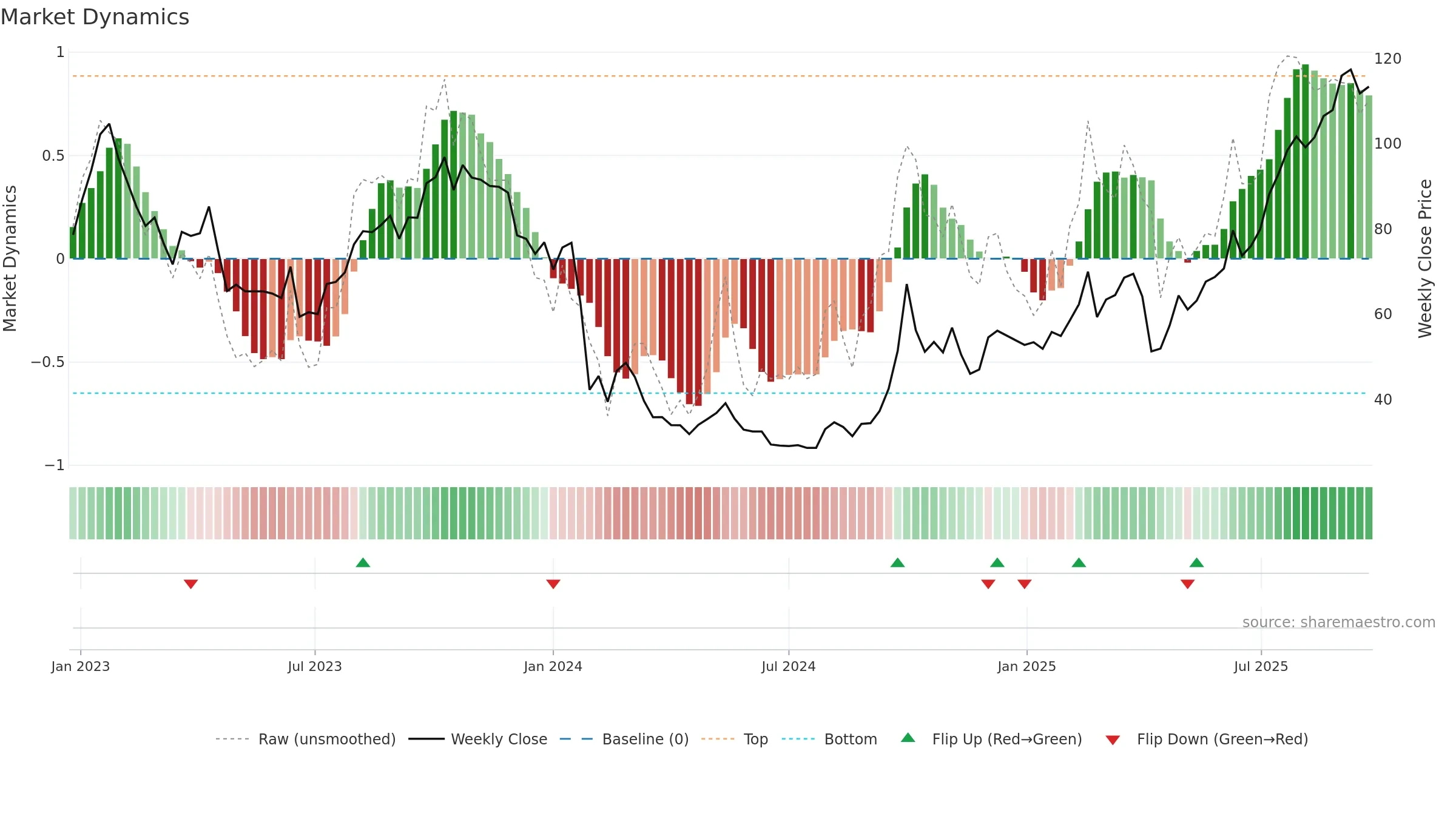Select the last red flip-down triangle before Jul 2025
This screenshot has width=1456, height=819.
(x=1187, y=584)
